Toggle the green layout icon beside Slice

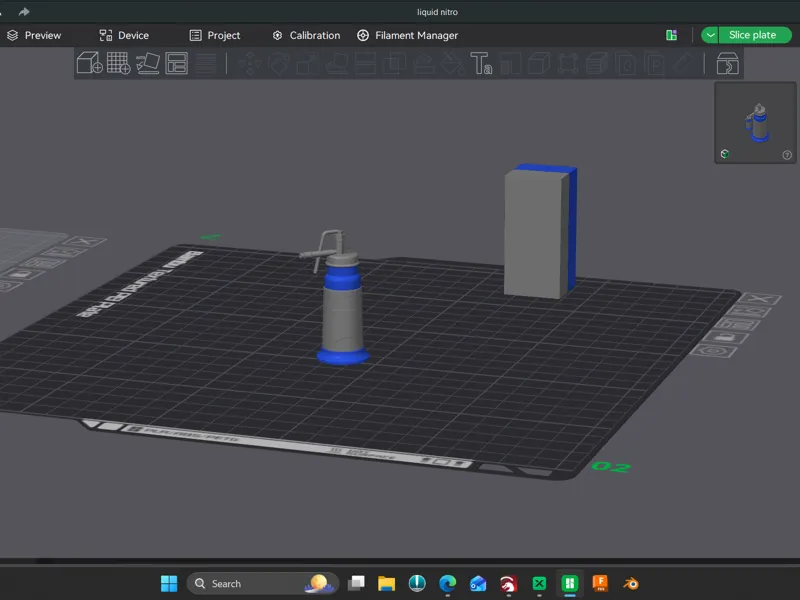tap(671, 35)
